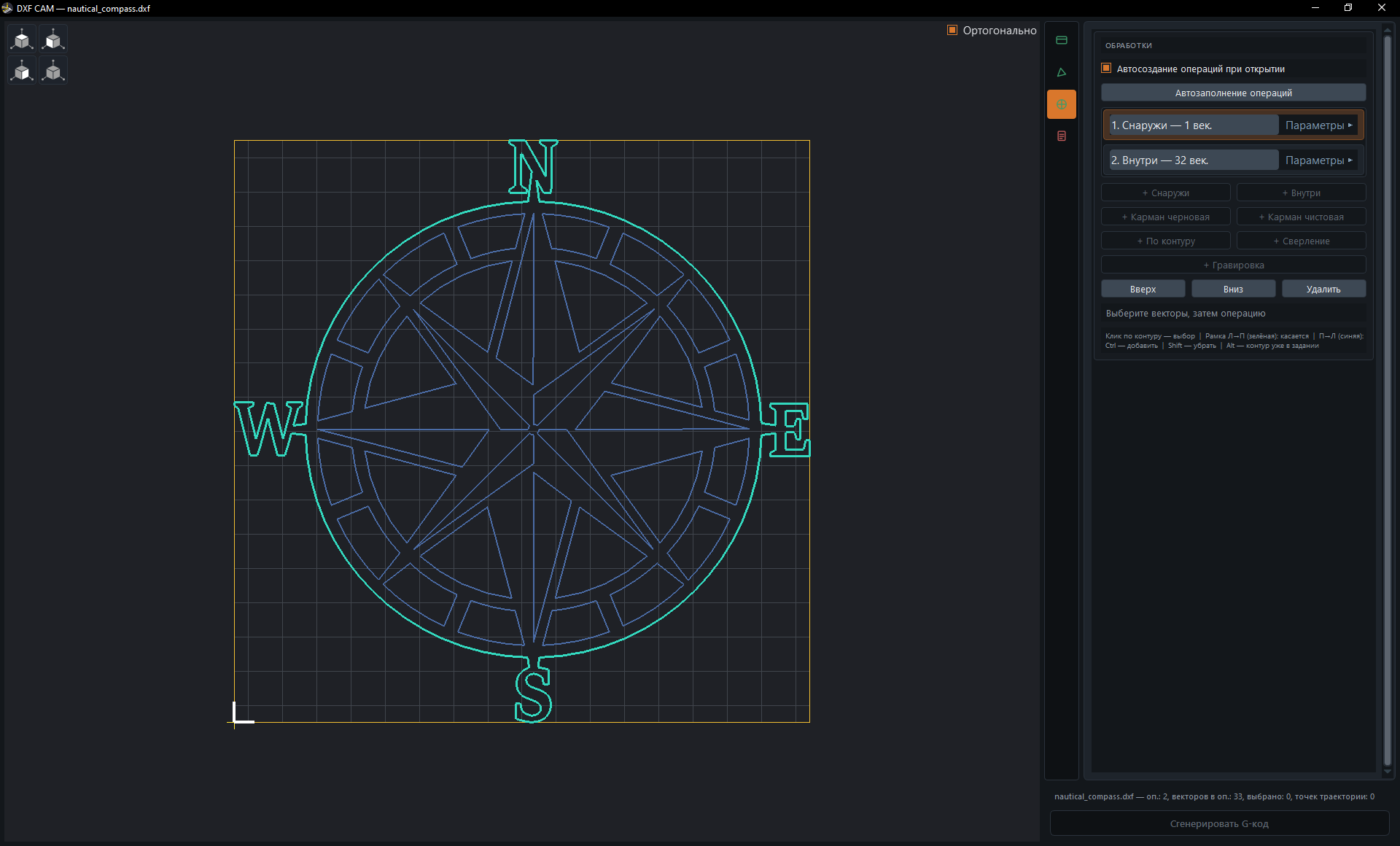Open the green triangle sidebar tab
1400x846 pixels.
pyautogui.click(x=1062, y=72)
